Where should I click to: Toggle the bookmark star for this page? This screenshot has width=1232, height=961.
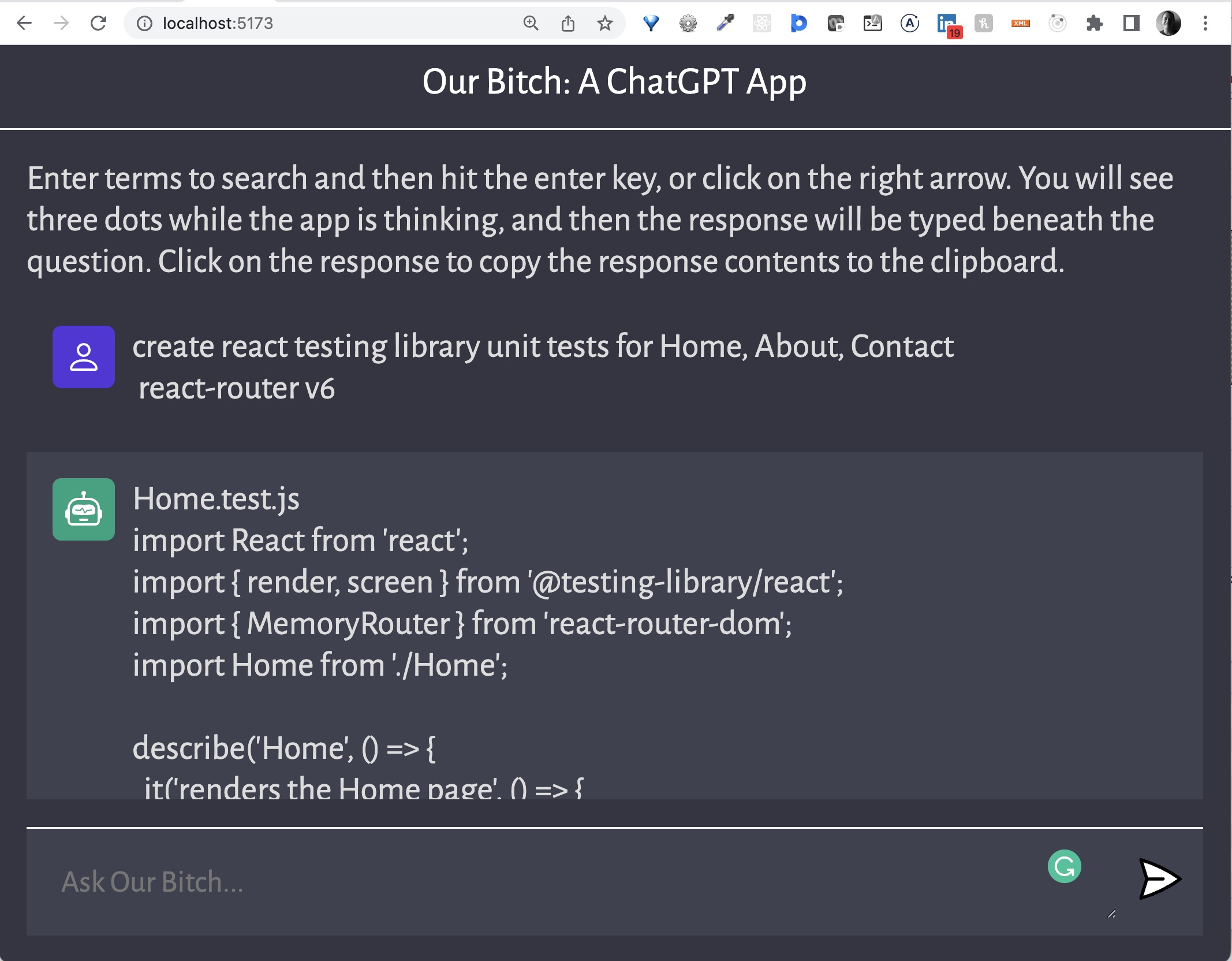604,23
